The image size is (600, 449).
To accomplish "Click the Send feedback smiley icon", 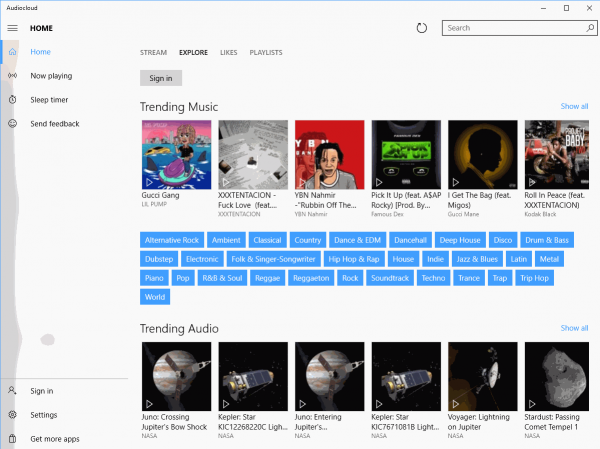I will pyautogui.click(x=12, y=124).
